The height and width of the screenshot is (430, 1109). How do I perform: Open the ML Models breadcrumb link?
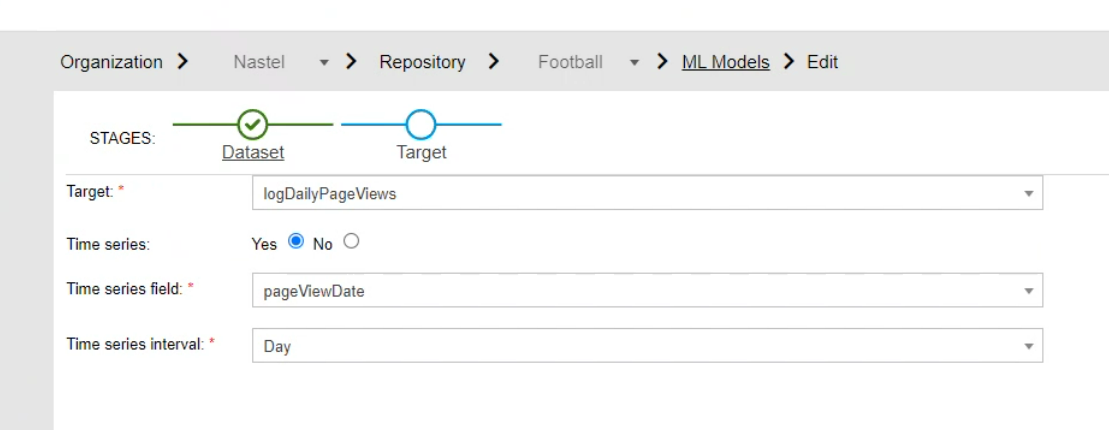[x=726, y=62]
